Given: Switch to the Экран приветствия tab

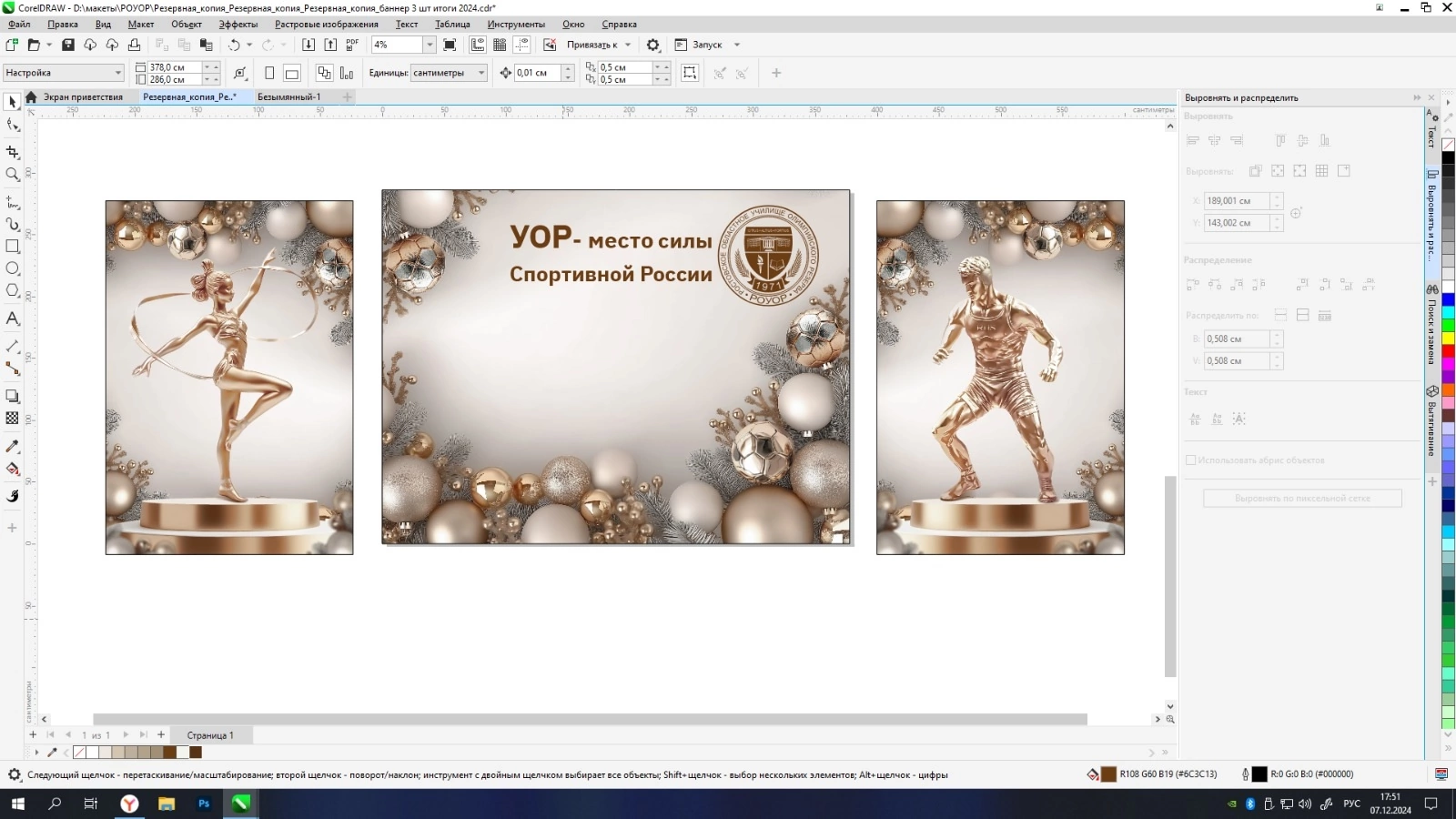Looking at the screenshot, I should click(83, 96).
